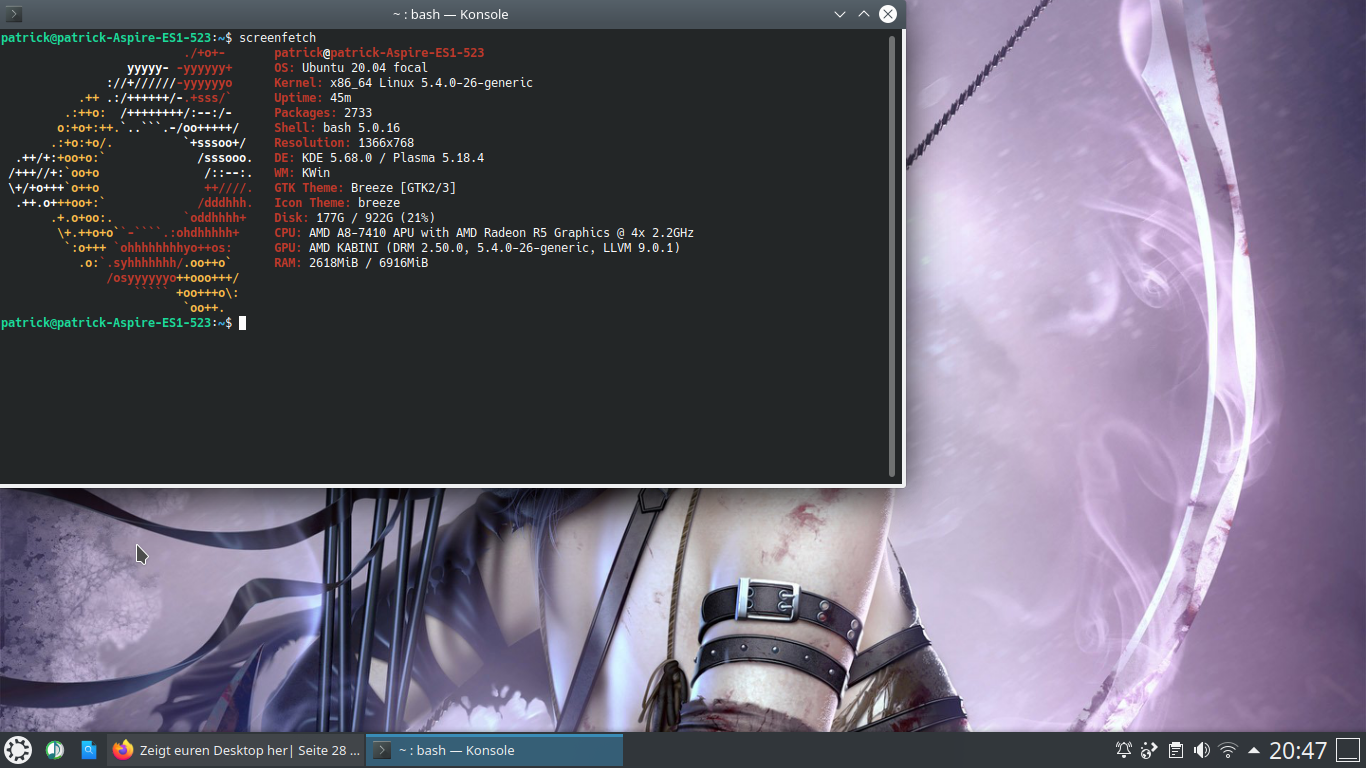Open the Wi-Fi networks tray applet
Image resolution: width=1366 pixels, height=768 pixels.
click(1228, 750)
